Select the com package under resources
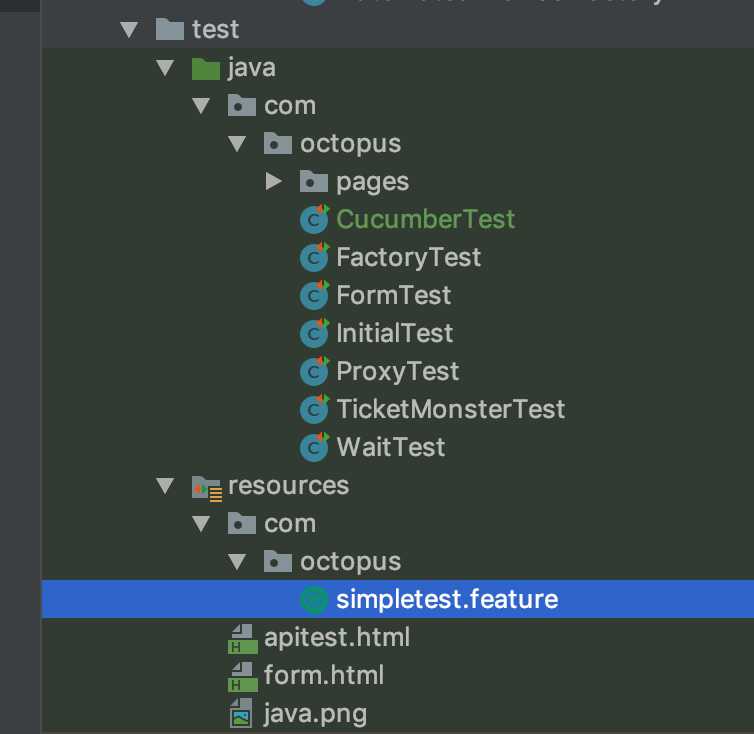This screenshot has height=734, width=754. coord(289,524)
